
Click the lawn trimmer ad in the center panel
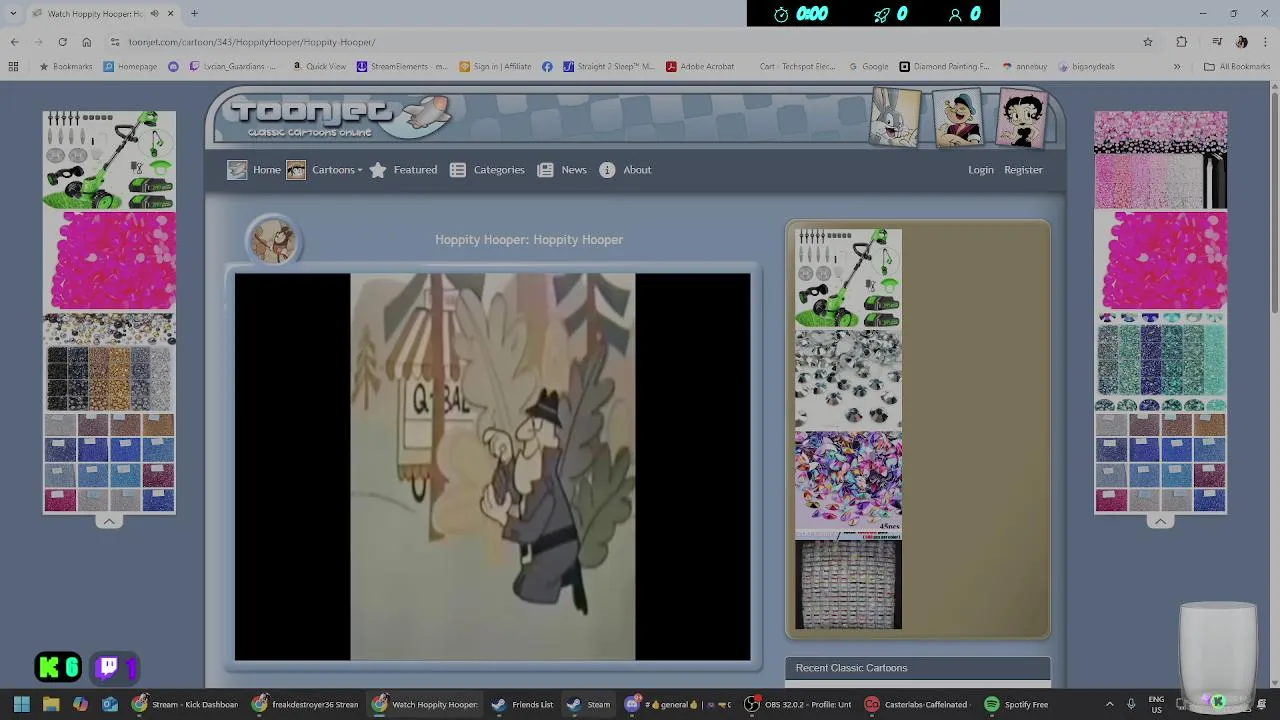[848, 278]
